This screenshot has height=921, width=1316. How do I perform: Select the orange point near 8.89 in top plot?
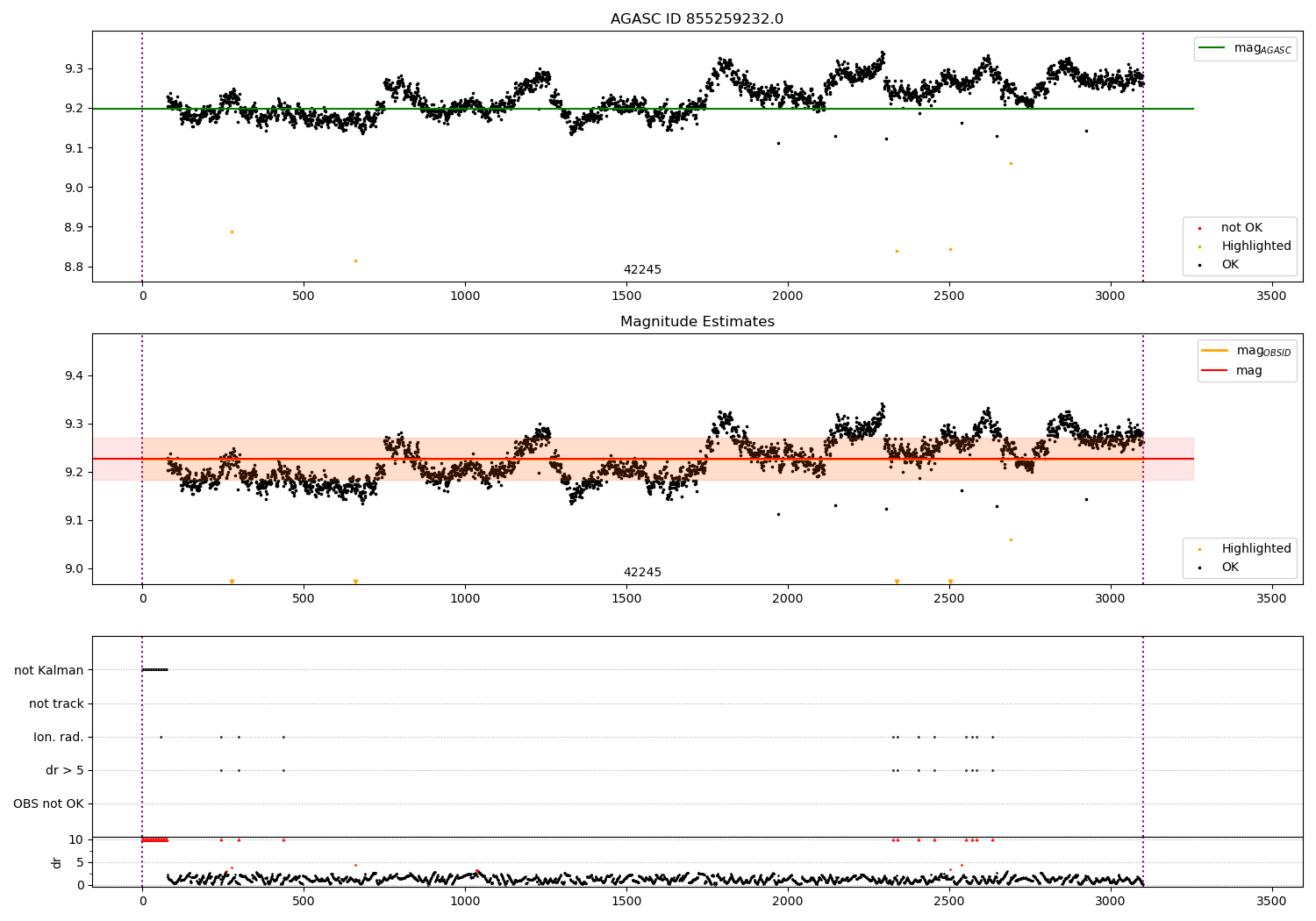pyautogui.click(x=232, y=232)
